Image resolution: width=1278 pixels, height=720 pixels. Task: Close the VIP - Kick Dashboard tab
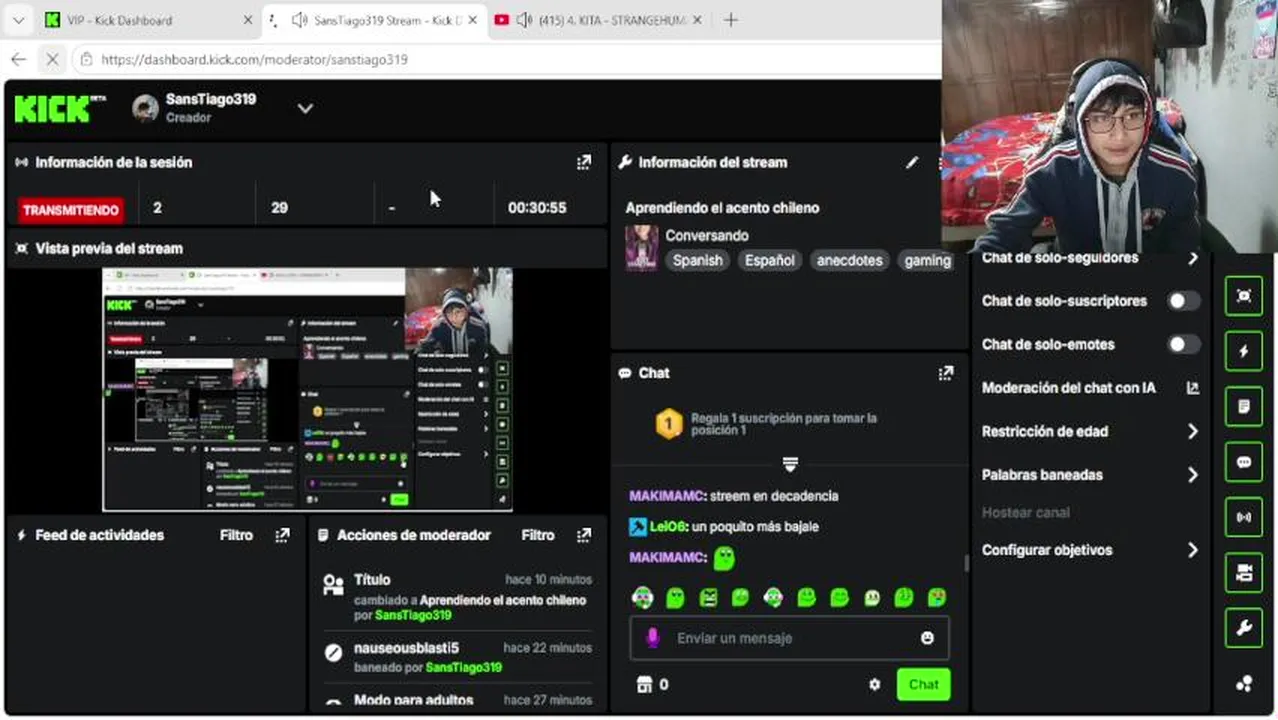tap(248, 20)
